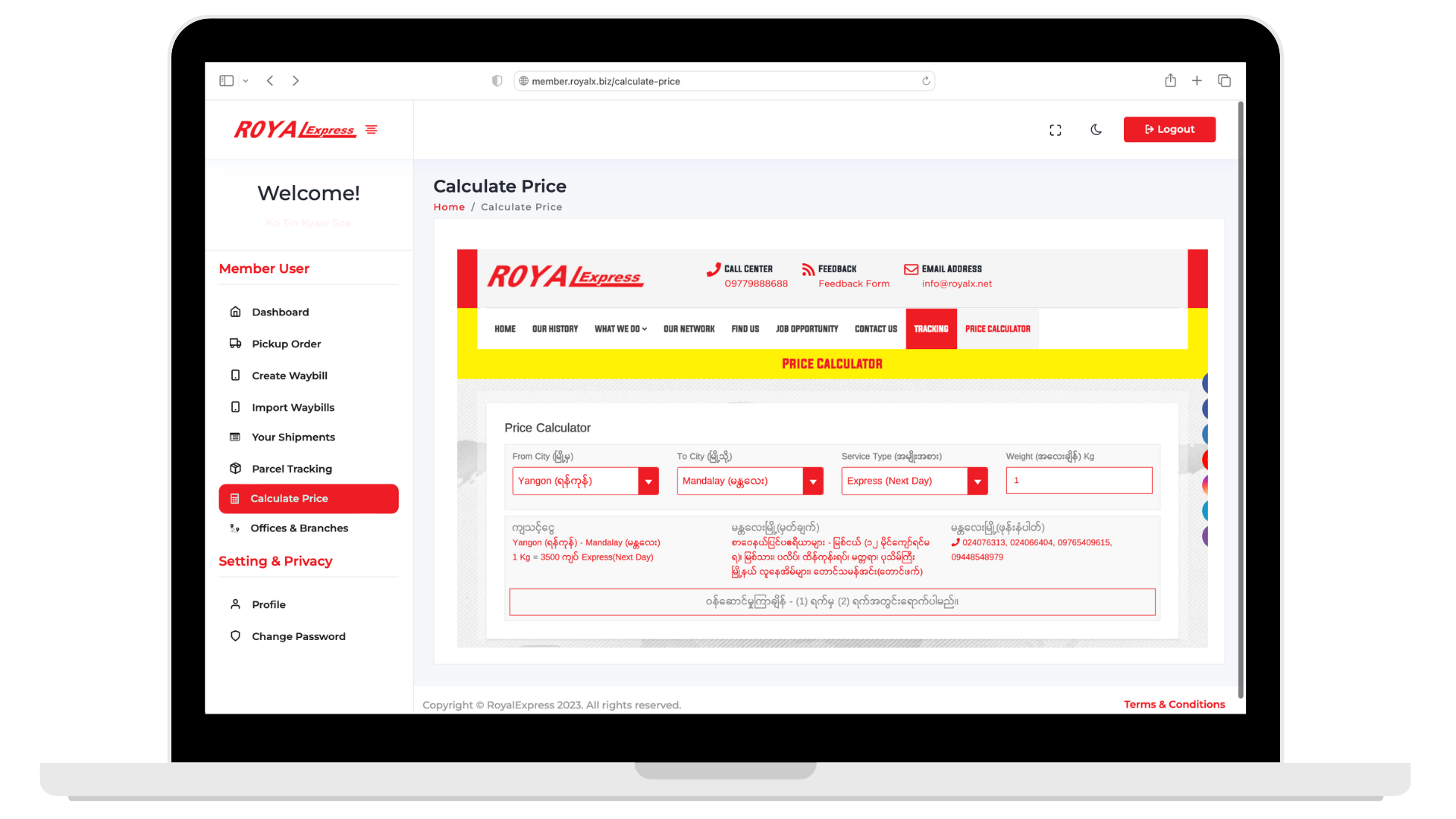Click the feedback RSS icon
Screen dimensions: 1456x819
click(x=808, y=269)
